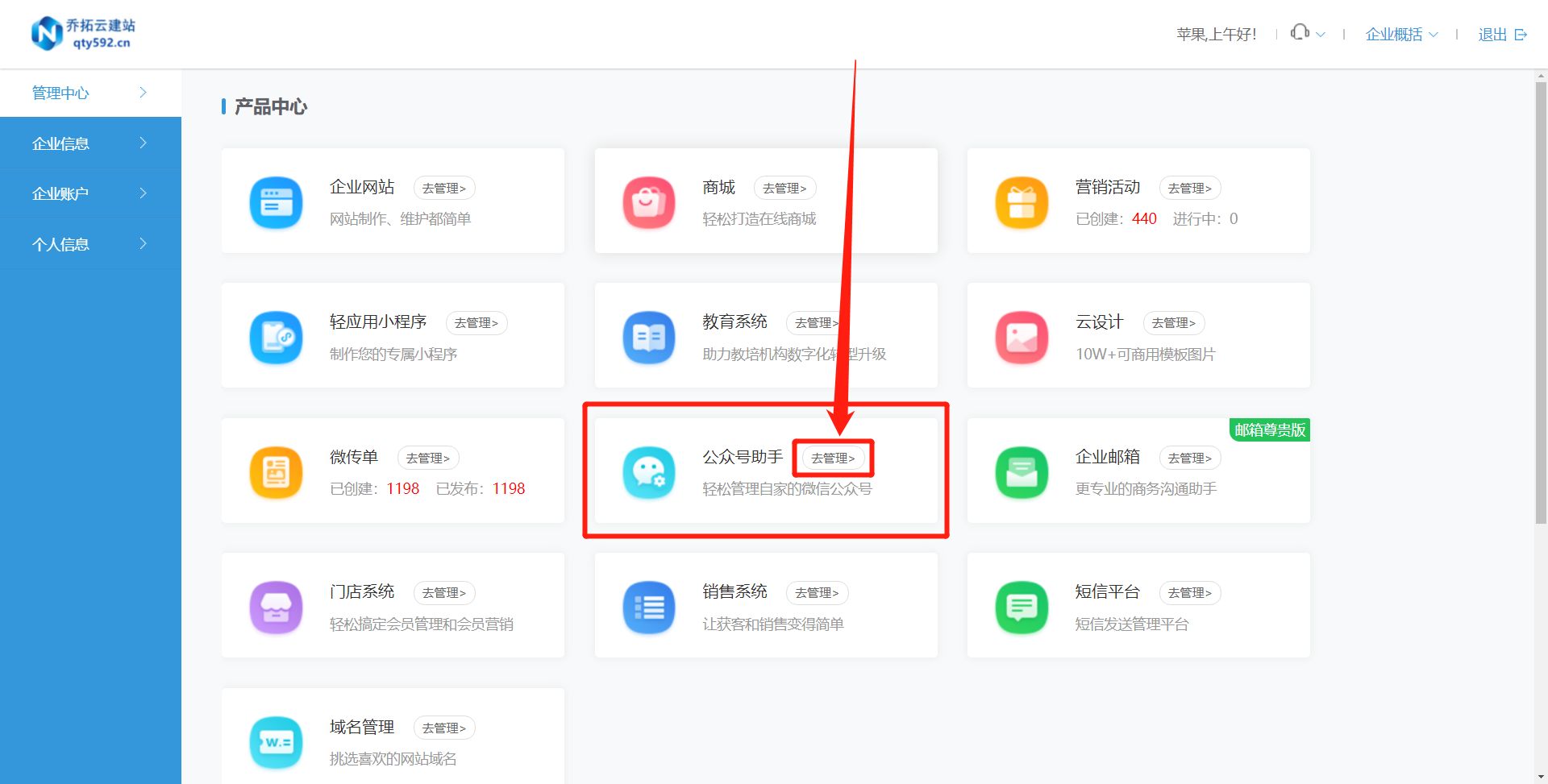Image resolution: width=1548 pixels, height=784 pixels.
Task: Click the 企业网站 website icon
Action: 276,202
